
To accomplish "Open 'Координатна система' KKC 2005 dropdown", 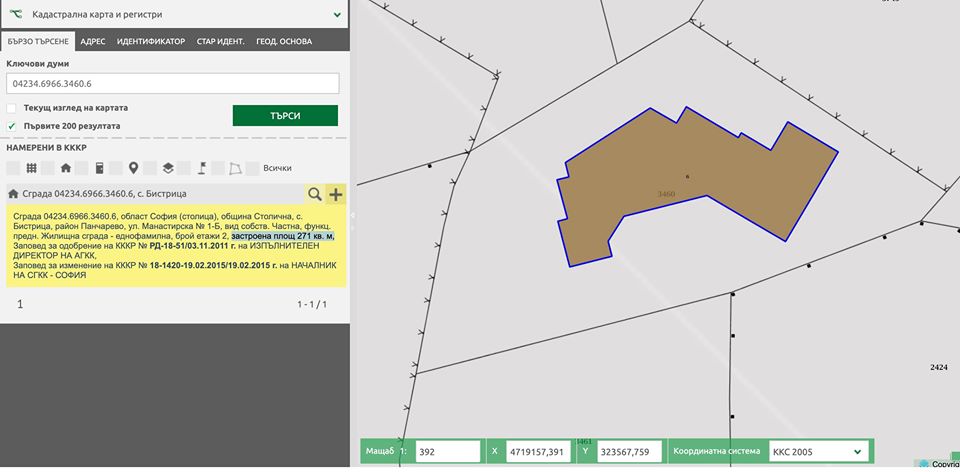I will point(819,452).
